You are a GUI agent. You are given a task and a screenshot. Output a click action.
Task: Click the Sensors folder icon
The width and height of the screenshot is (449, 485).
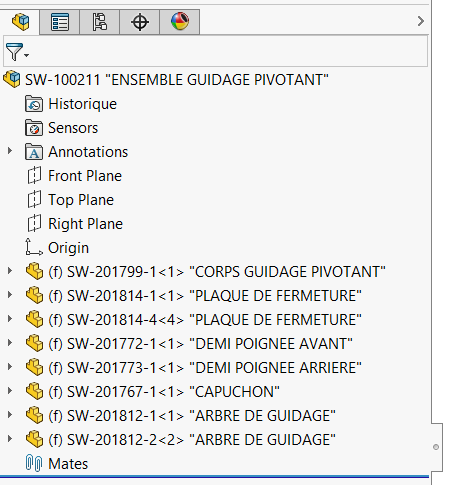click(34, 128)
